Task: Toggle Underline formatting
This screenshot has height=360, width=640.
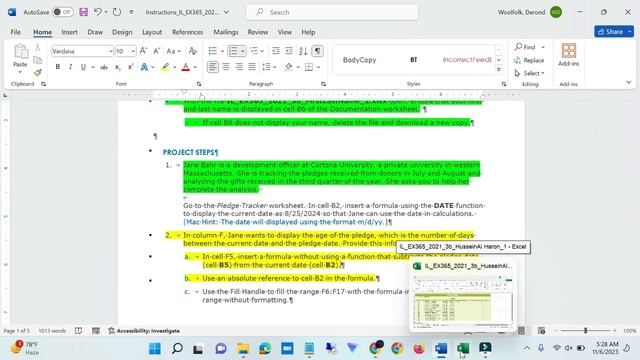Action: [83, 67]
